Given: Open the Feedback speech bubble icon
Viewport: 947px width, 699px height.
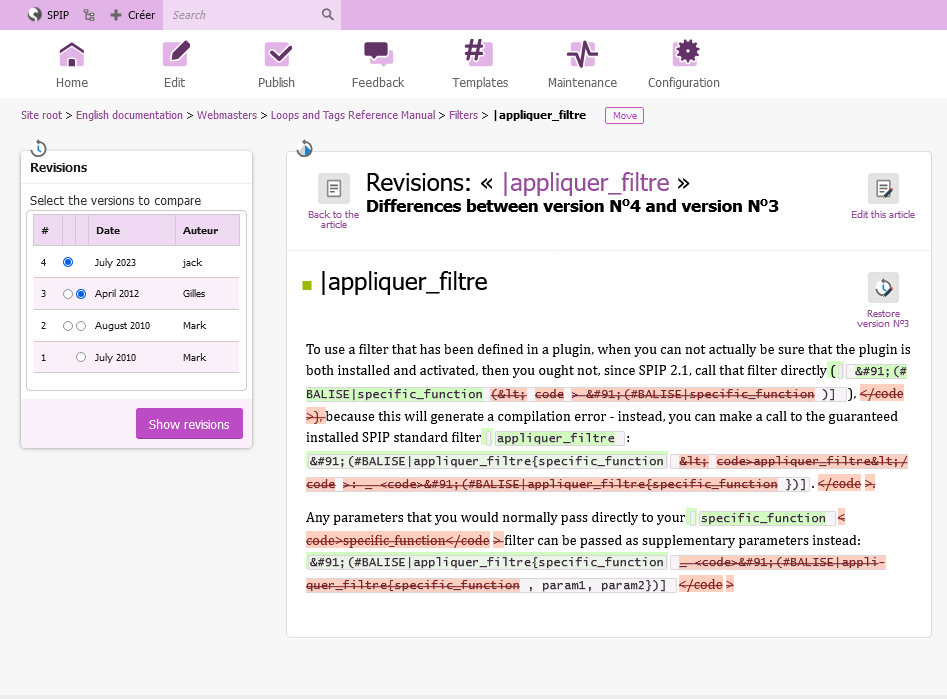Looking at the screenshot, I should click(378, 54).
